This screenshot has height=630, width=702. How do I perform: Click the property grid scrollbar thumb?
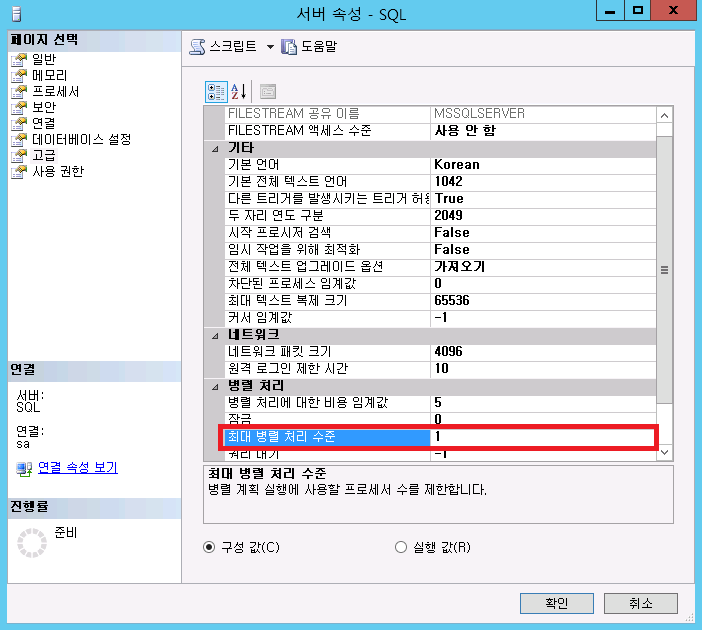pyautogui.click(x=664, y=270)
